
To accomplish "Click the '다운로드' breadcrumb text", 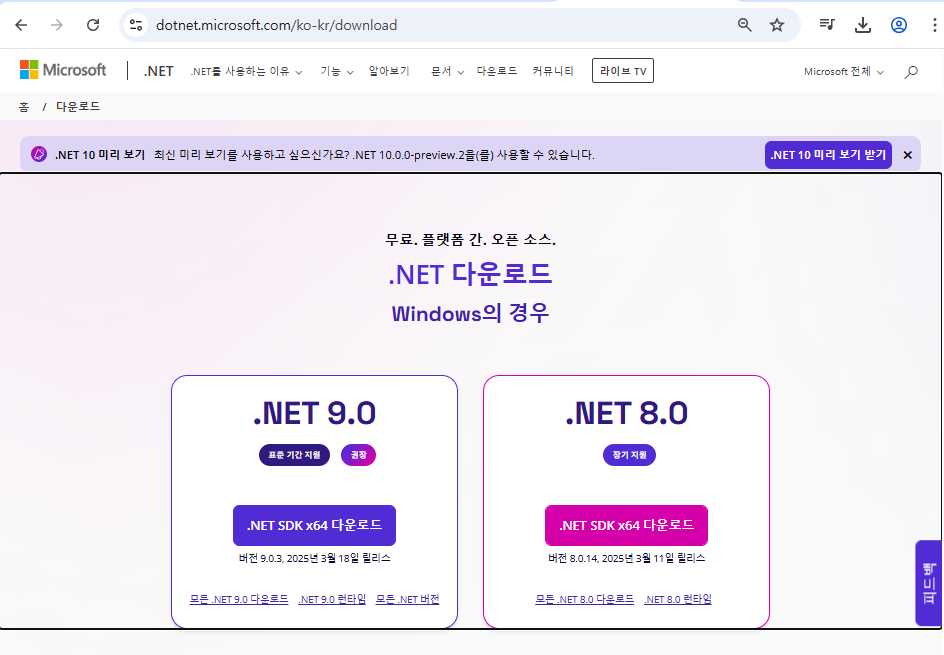I will tap(78, 107).
